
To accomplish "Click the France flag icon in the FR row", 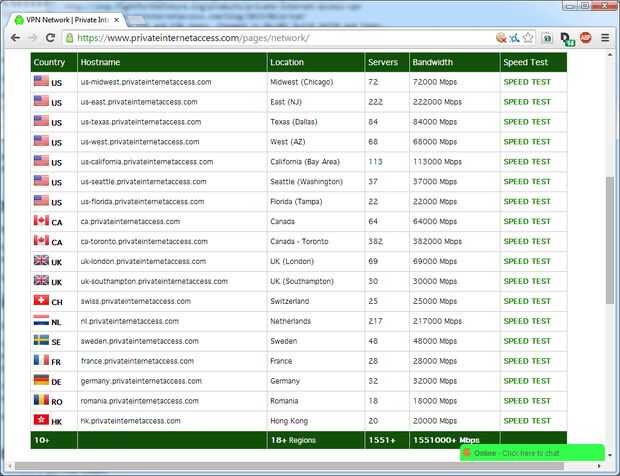I will (x=41, y=360).
